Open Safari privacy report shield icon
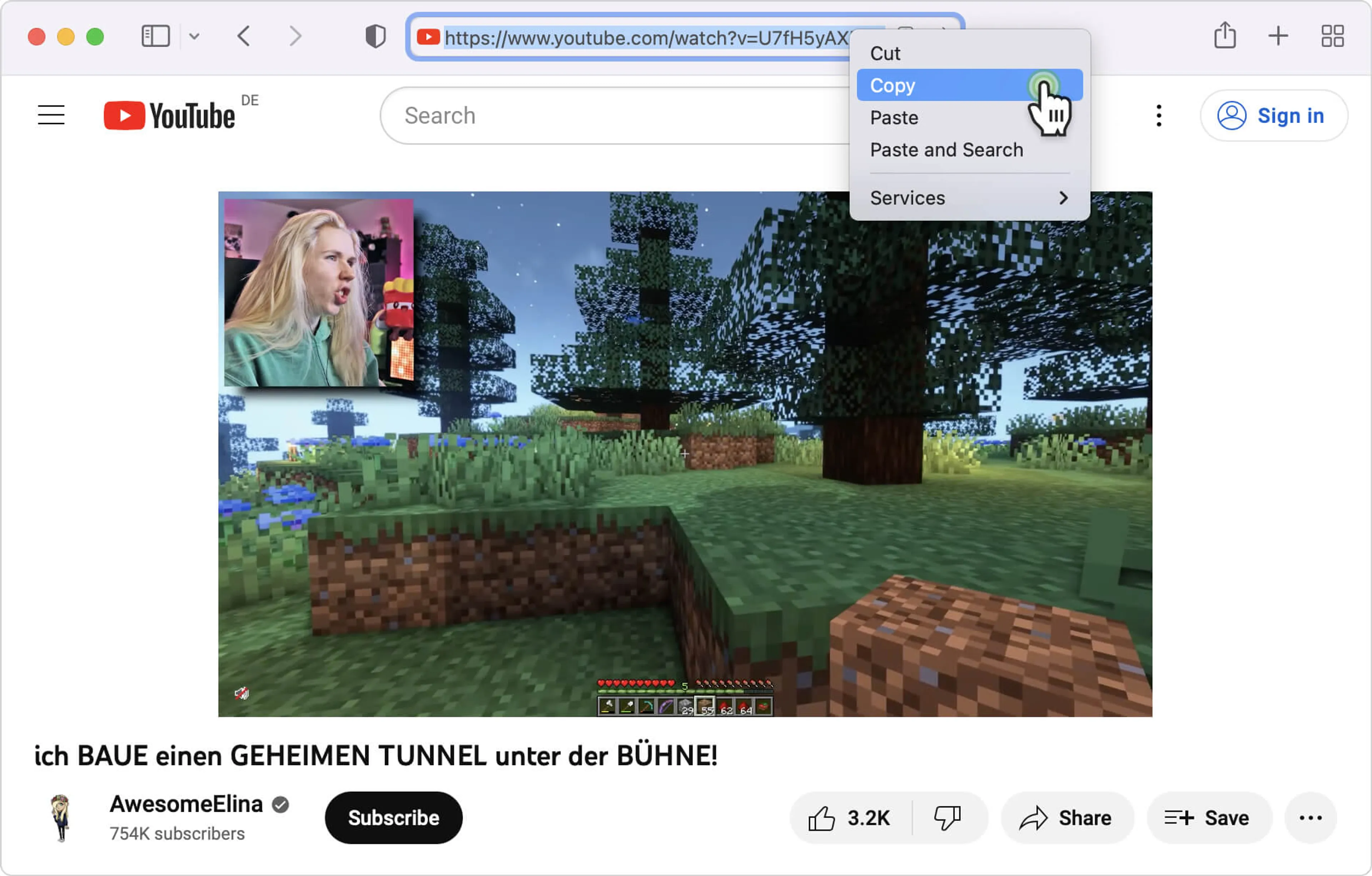The height and width of the screenshot is (876, 1372). (375, 36)
